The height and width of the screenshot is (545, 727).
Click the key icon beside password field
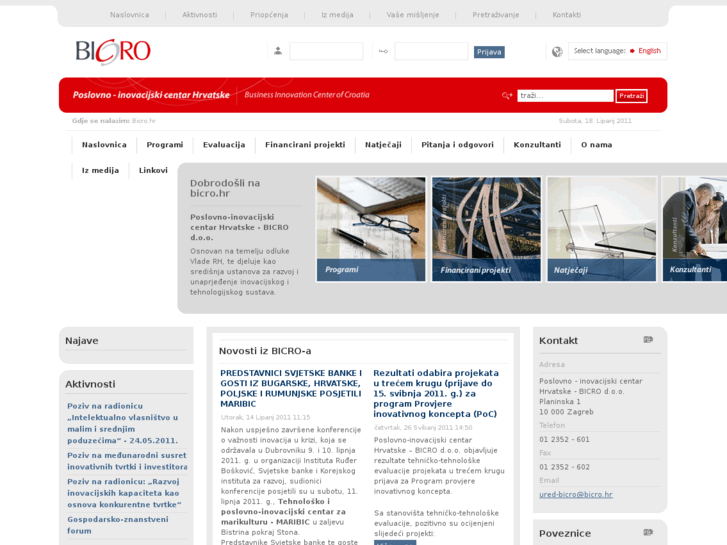pos(383,51)
